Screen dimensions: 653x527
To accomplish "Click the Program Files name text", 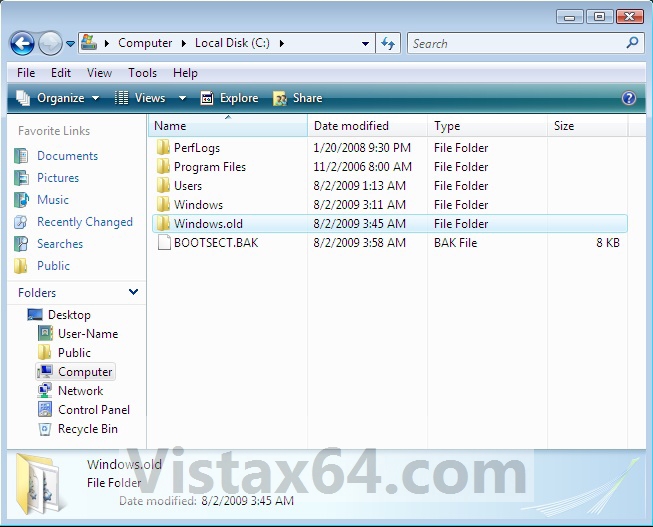I will (x=210, y=167).
